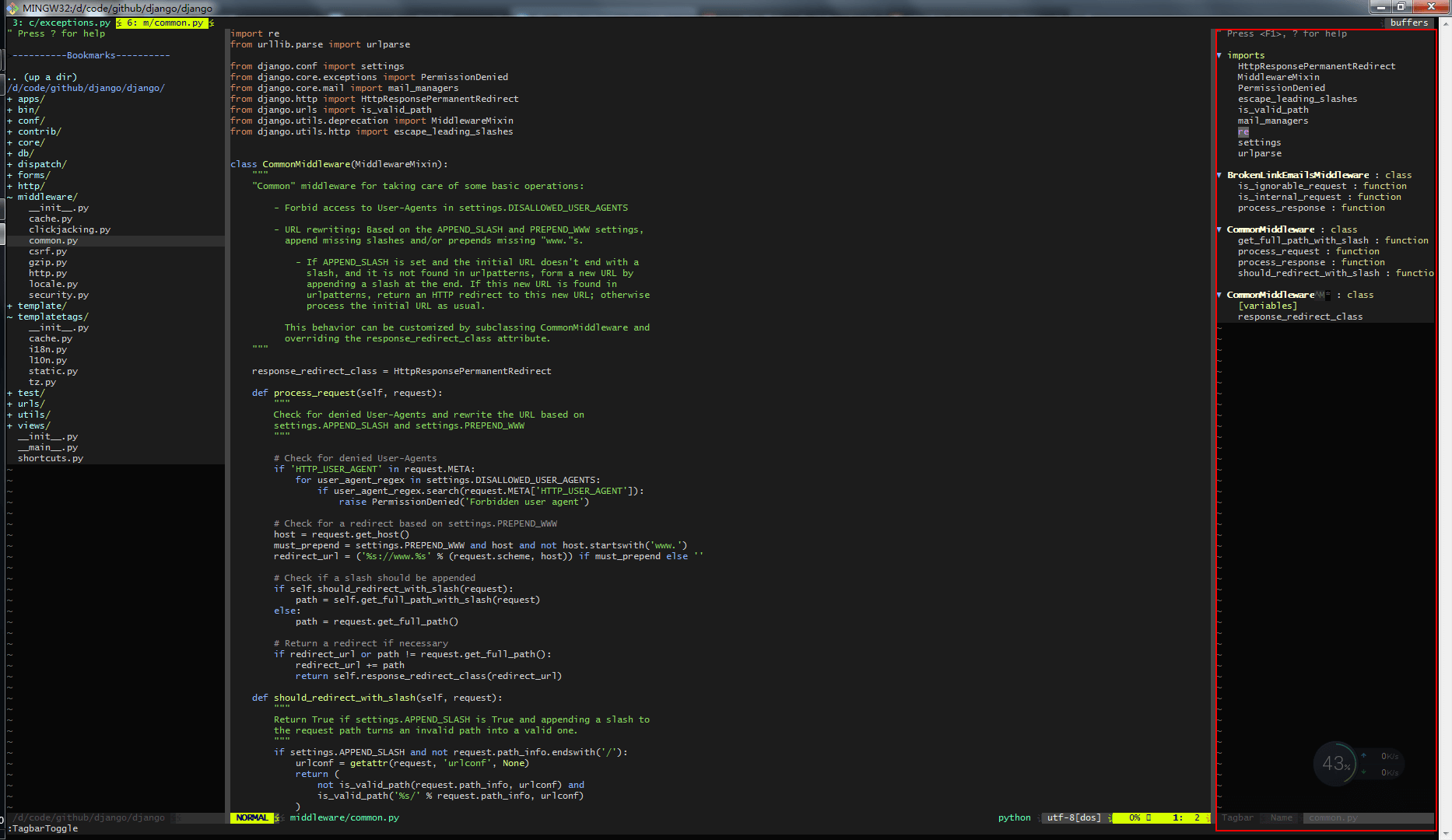Jump to is_valid_path import tag
Image resolution: width=1452 pixels, height=840 pixels.
coord(1272,110)
